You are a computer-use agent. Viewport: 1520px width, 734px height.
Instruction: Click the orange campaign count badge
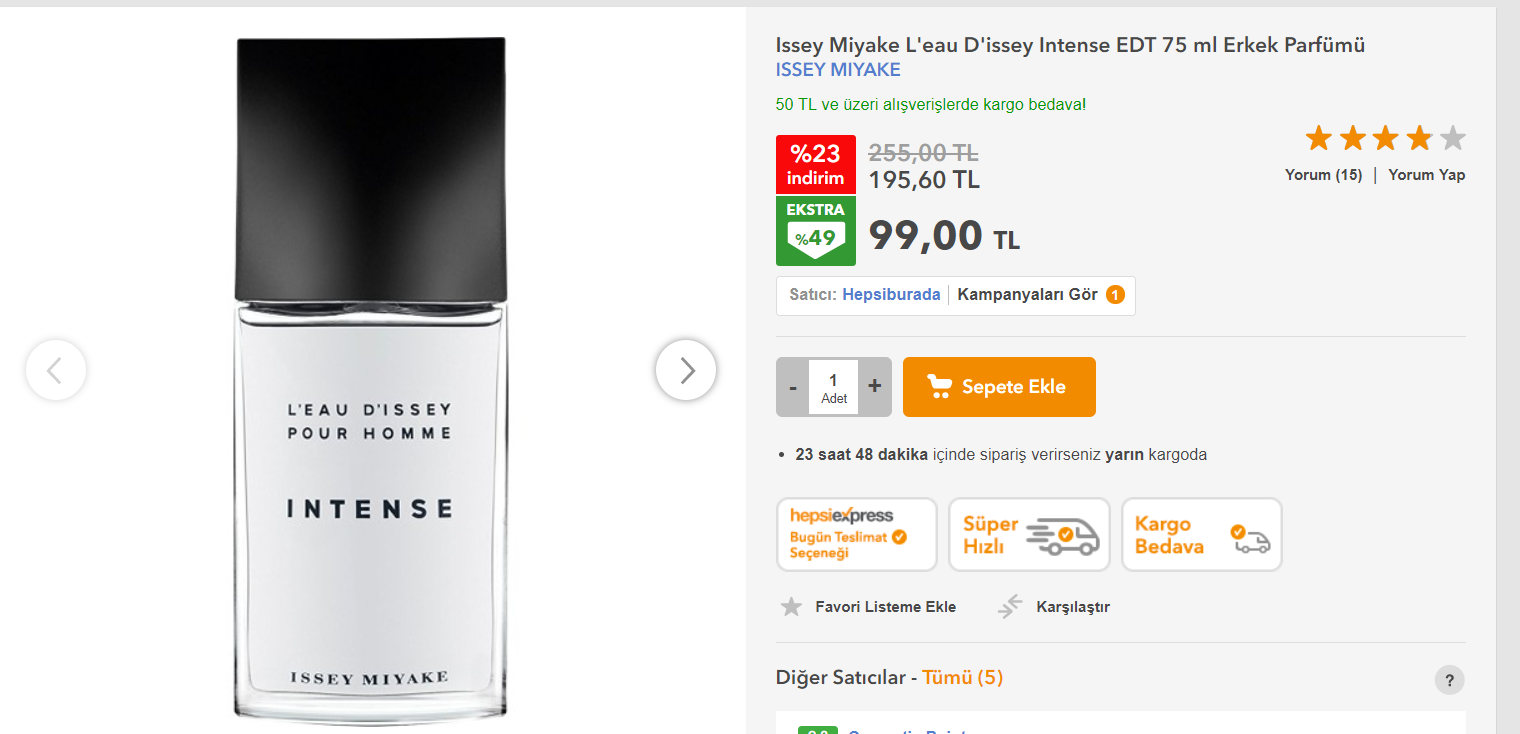point(1115,295)
